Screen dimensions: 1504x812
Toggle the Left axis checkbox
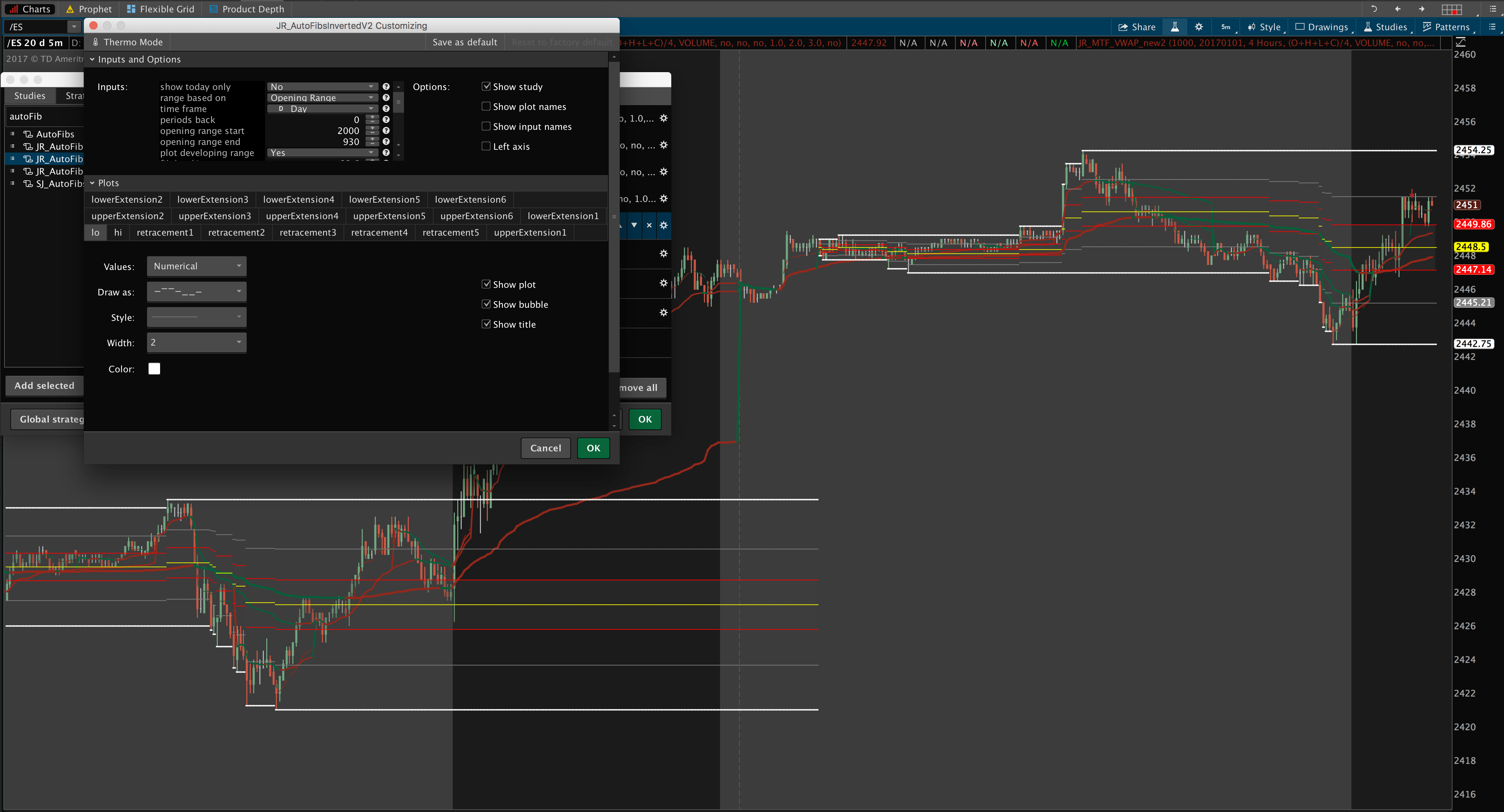486,146
